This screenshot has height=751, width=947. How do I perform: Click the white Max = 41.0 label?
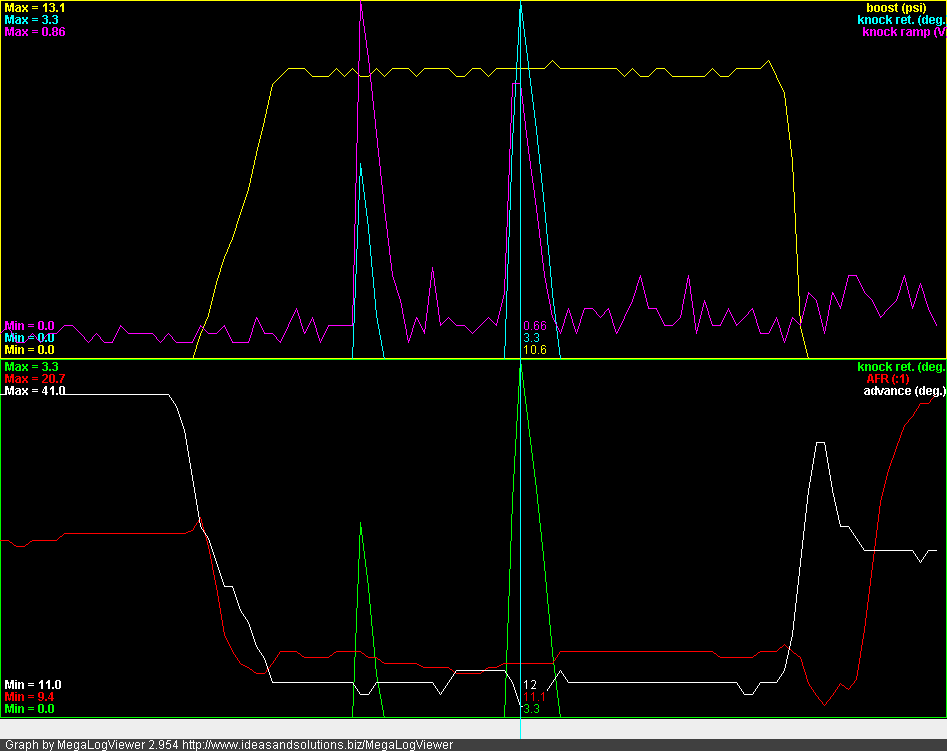[x=35, y=391]
